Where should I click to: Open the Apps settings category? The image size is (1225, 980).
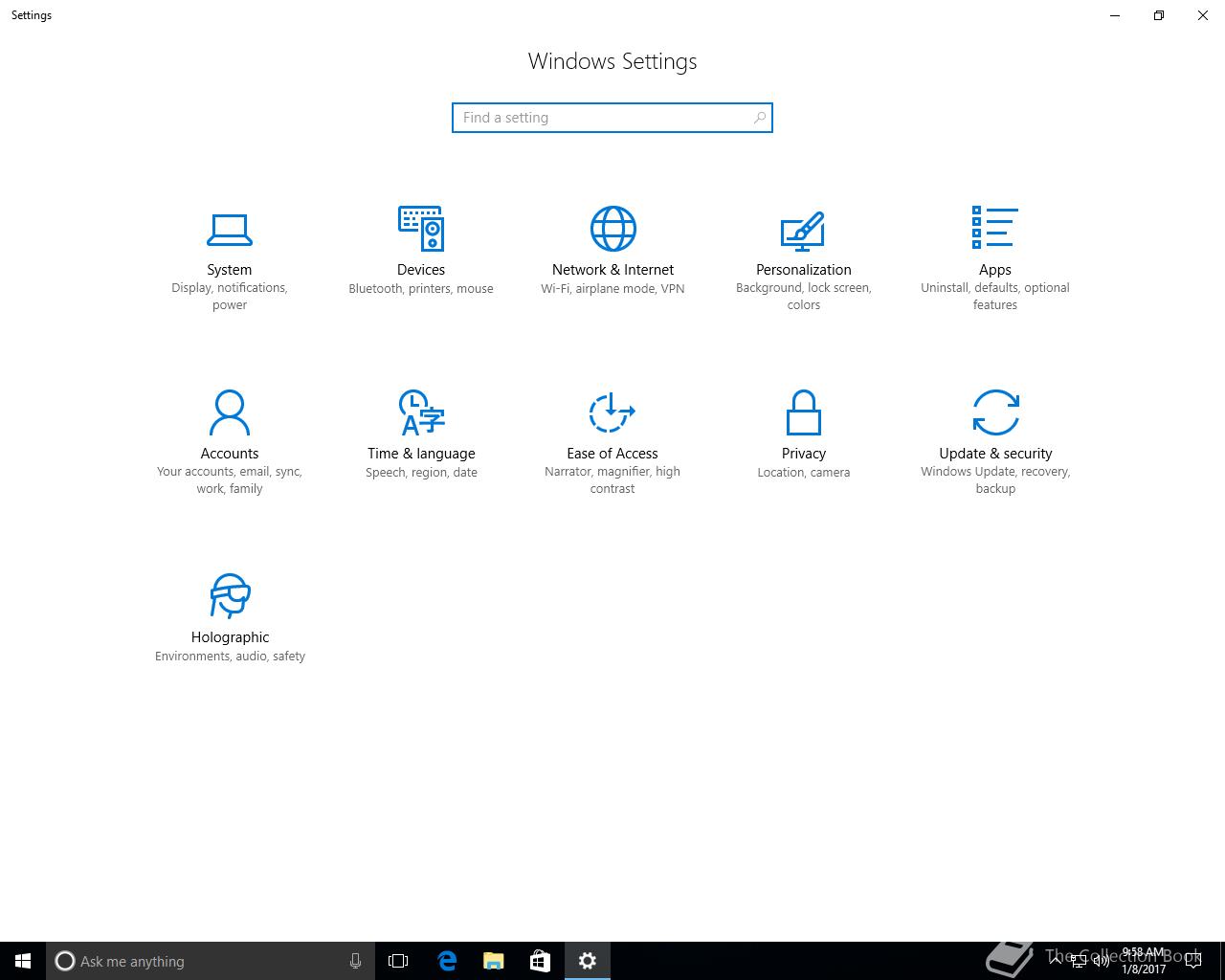995,258
